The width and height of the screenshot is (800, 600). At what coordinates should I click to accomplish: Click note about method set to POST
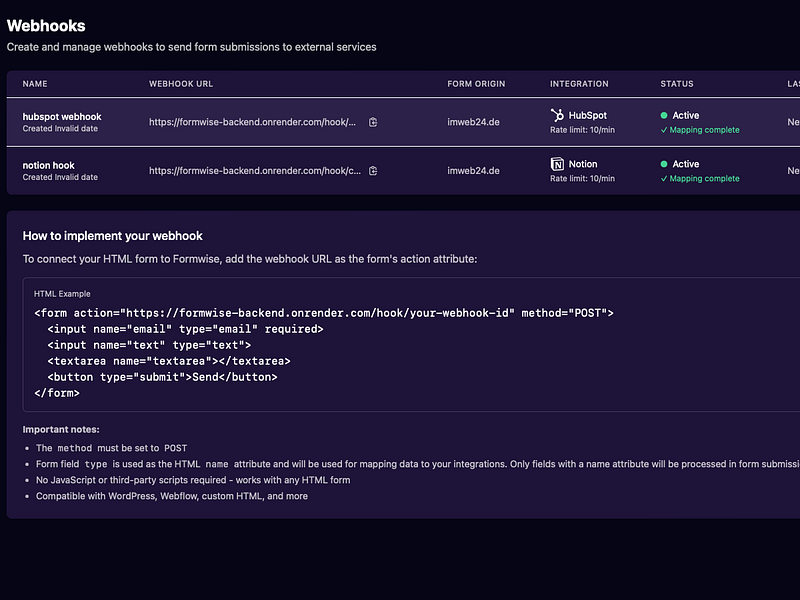pos(111,448)
